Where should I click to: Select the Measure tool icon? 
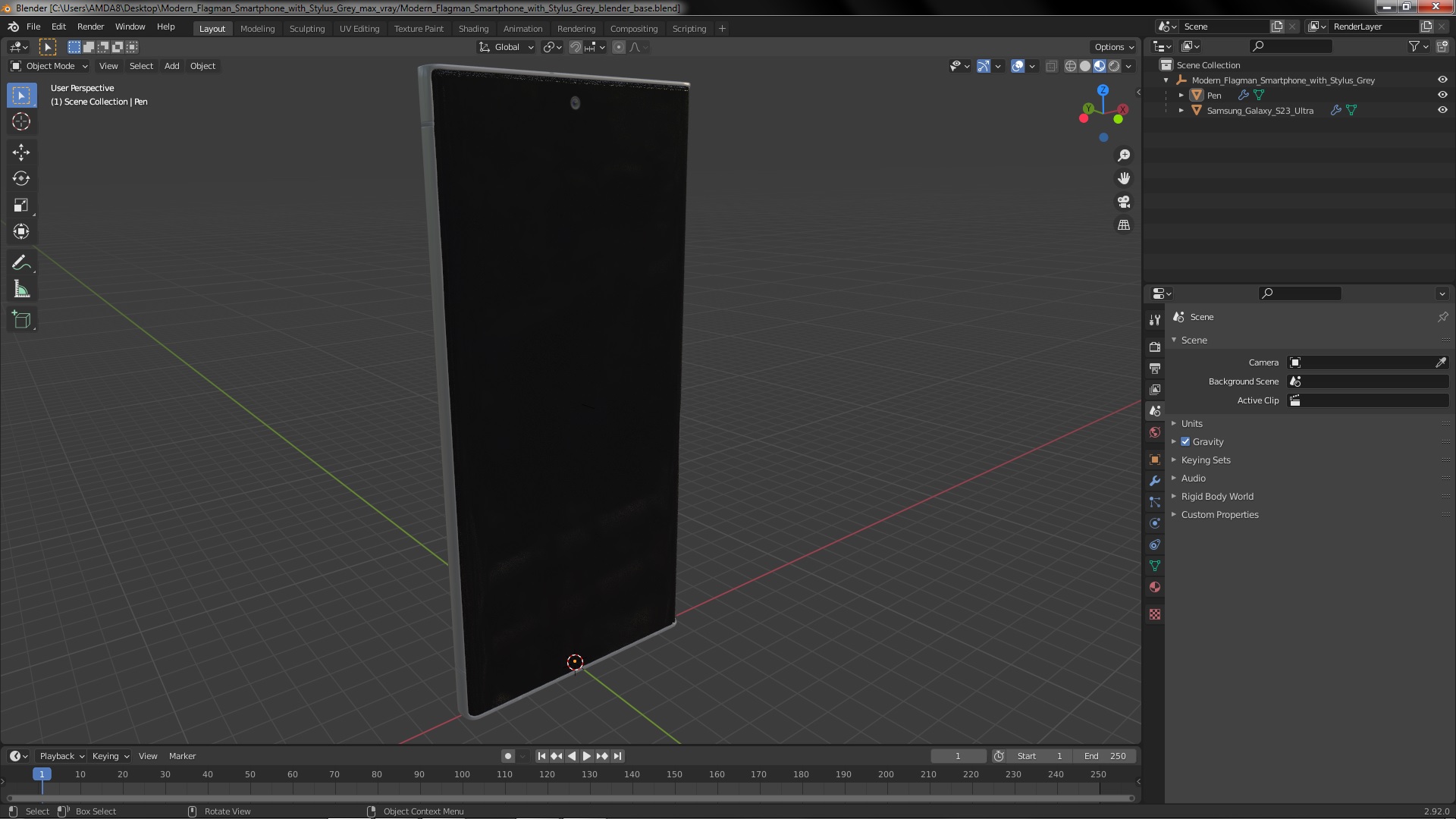click(22, 290)
